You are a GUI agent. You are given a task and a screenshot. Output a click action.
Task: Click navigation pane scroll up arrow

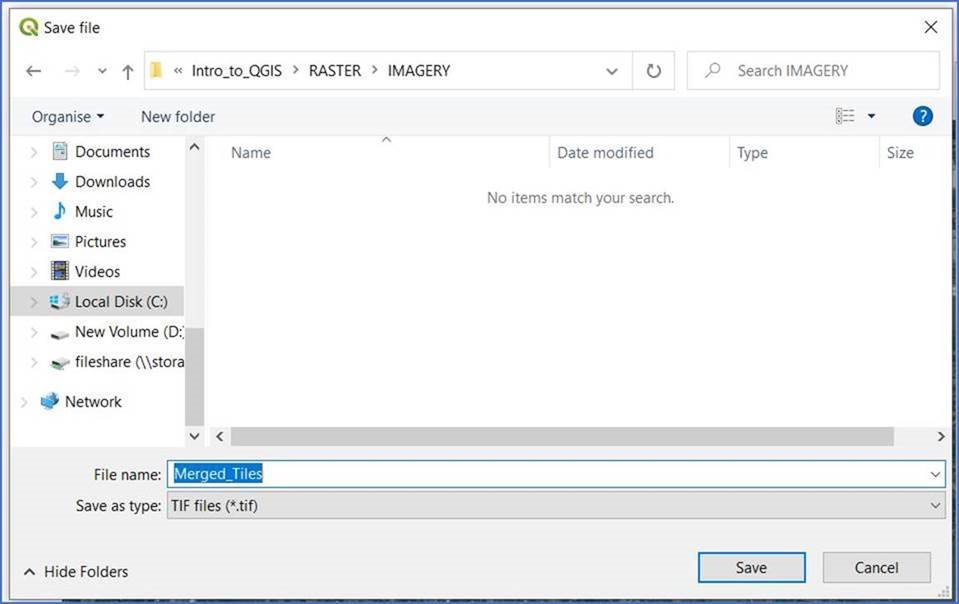pyautogui.click(x=194, y=147)
